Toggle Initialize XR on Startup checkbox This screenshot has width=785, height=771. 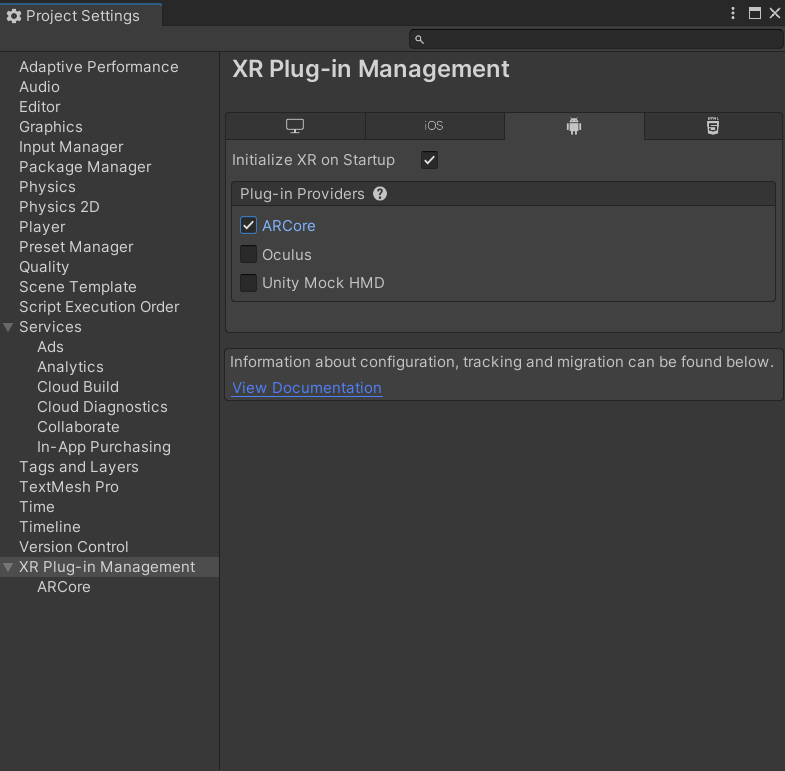[429, 160]
